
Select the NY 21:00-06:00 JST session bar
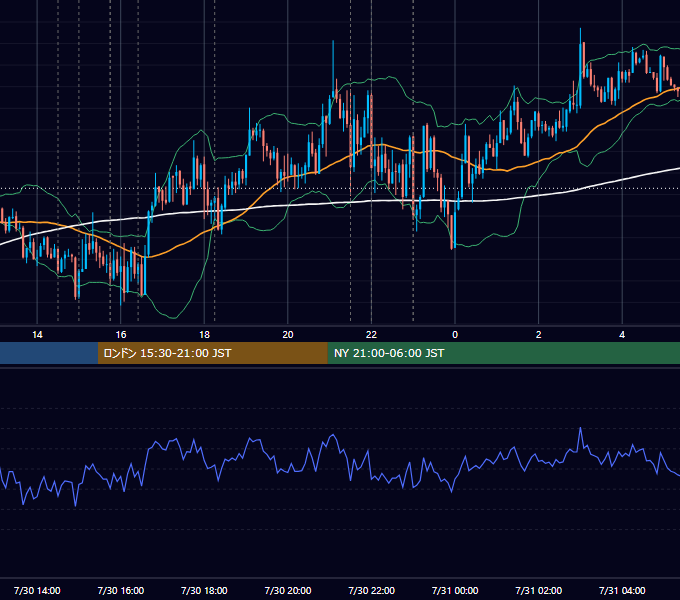503,353
